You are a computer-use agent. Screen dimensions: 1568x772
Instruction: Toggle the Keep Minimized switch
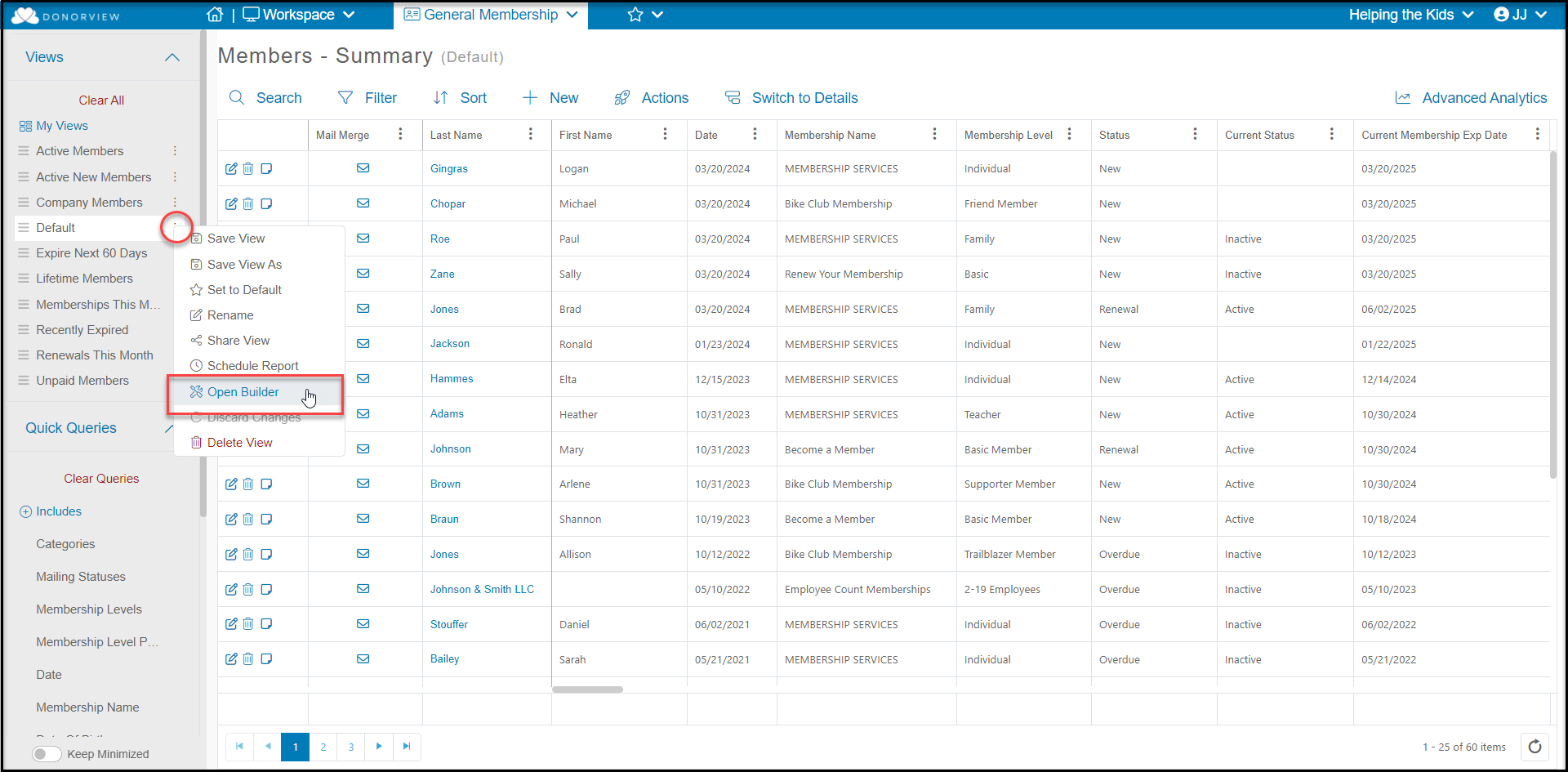pyautogui.click(x=47, y=754)
